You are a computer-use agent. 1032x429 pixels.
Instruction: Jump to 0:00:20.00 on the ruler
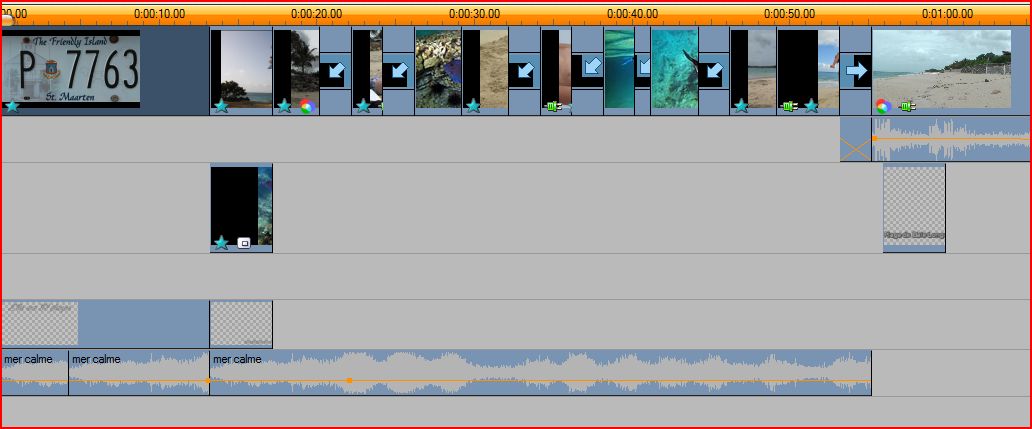[317, 13]
